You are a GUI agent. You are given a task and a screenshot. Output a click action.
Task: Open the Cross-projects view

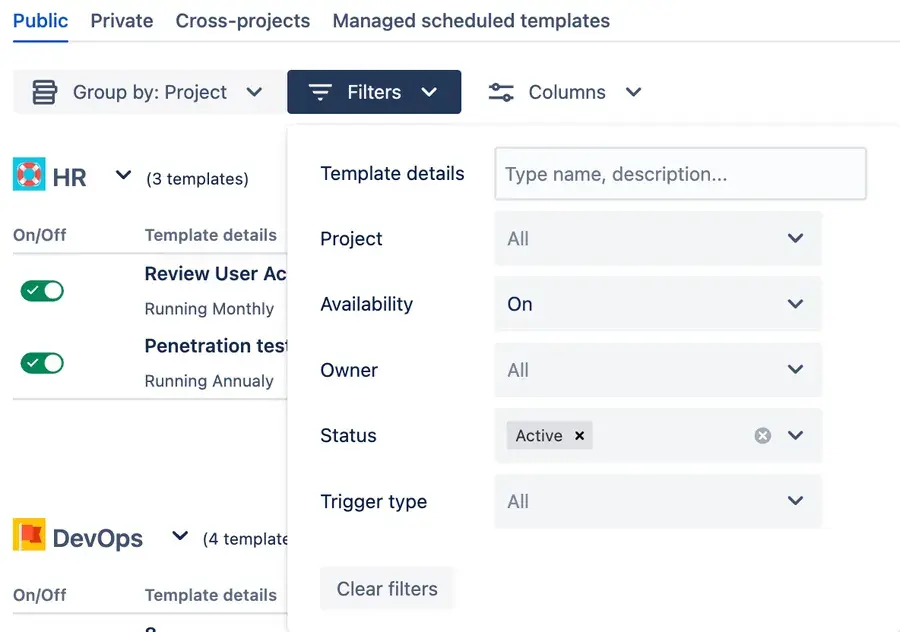[x=242, y=20]
